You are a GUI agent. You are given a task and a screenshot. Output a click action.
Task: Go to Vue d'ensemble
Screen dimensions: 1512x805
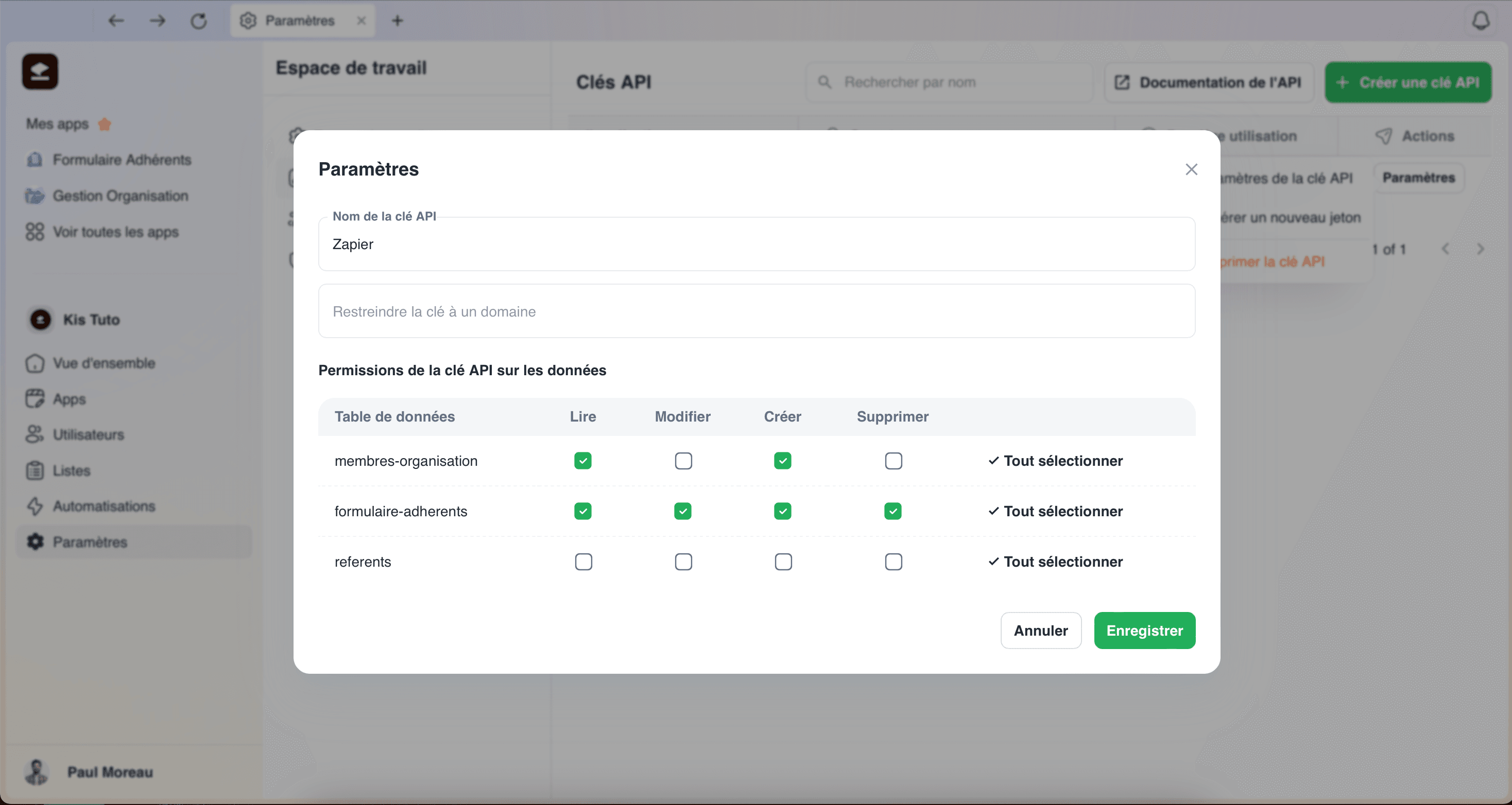tap(91, 363)
